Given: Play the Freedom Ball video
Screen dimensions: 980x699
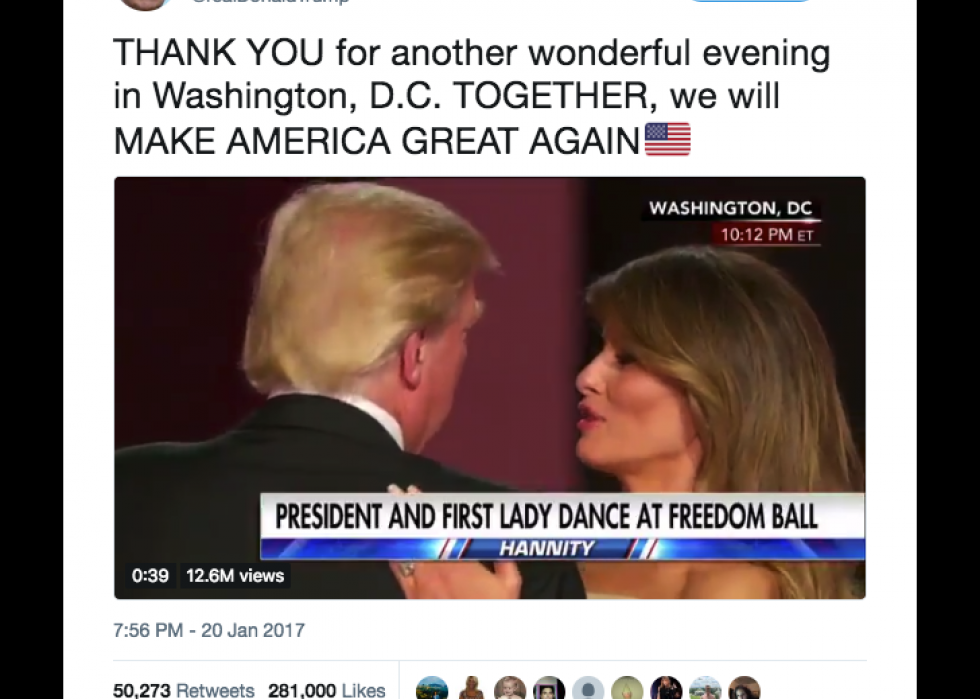Looking at the screenshot, I should click(x=490, y=388).
